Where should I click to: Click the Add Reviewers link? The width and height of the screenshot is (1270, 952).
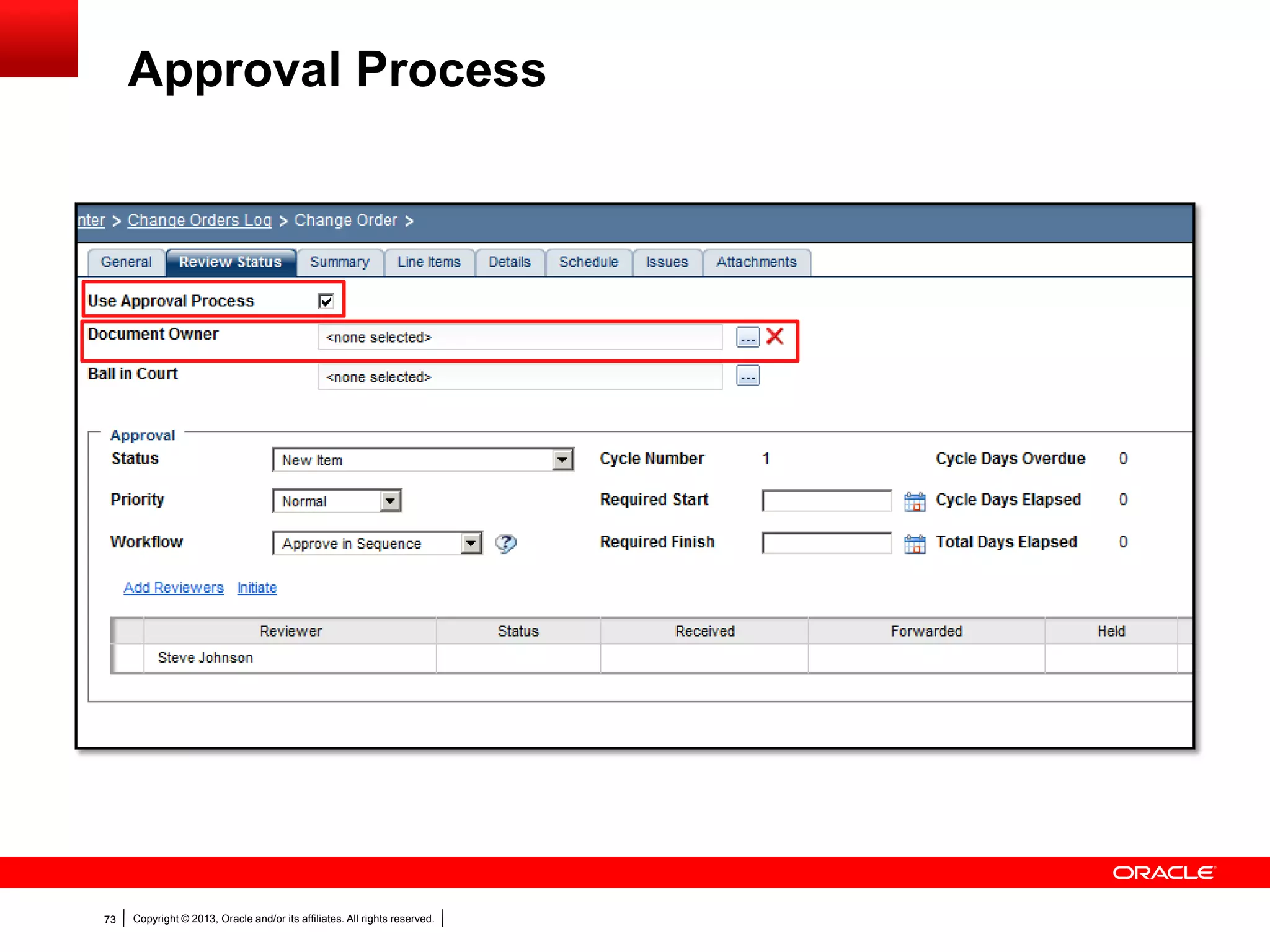click(x=174, y=588)
